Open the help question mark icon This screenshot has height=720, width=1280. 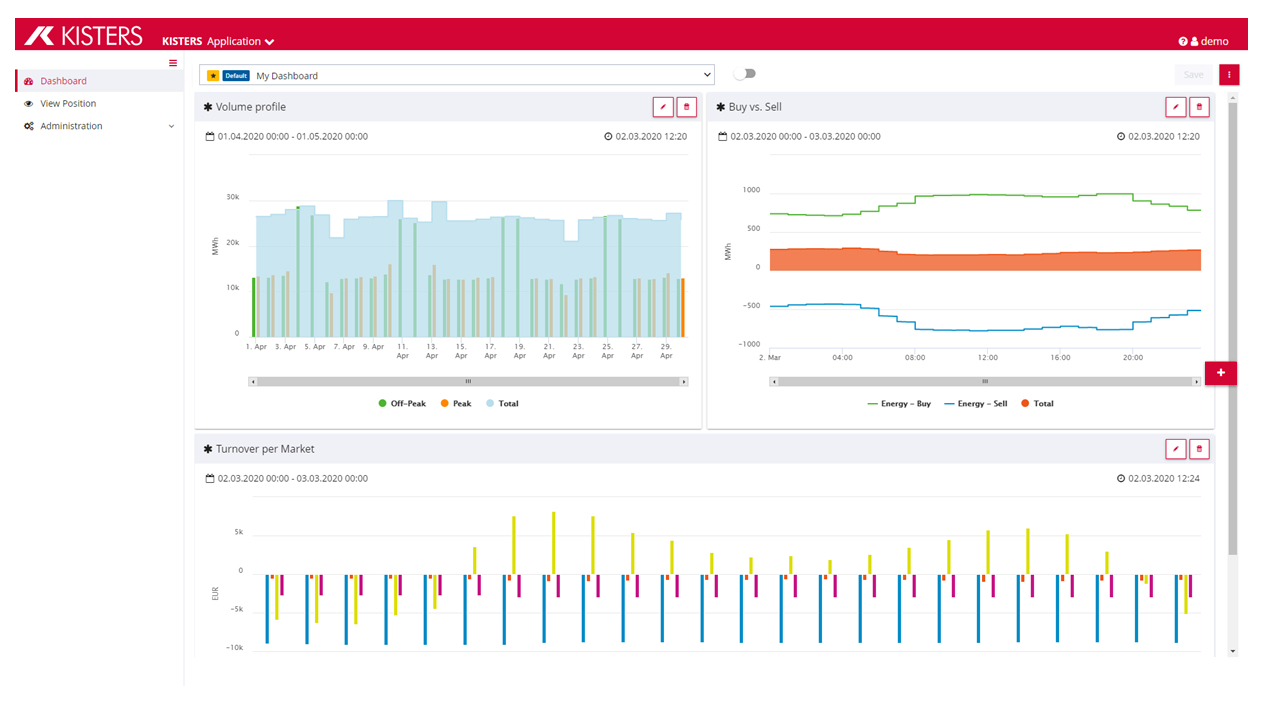[1183, 42]
